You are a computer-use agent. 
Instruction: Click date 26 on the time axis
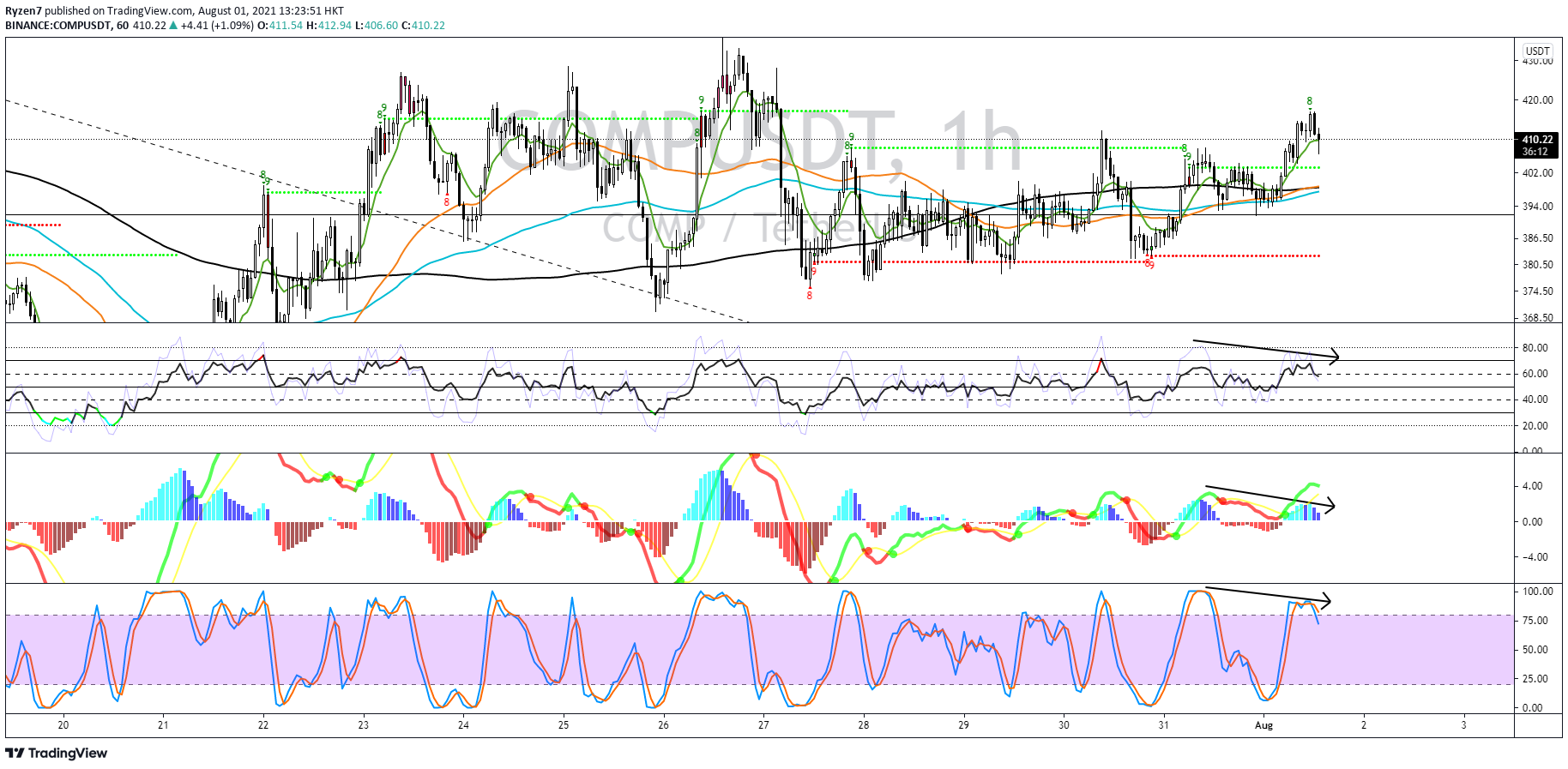pos(663,724)
